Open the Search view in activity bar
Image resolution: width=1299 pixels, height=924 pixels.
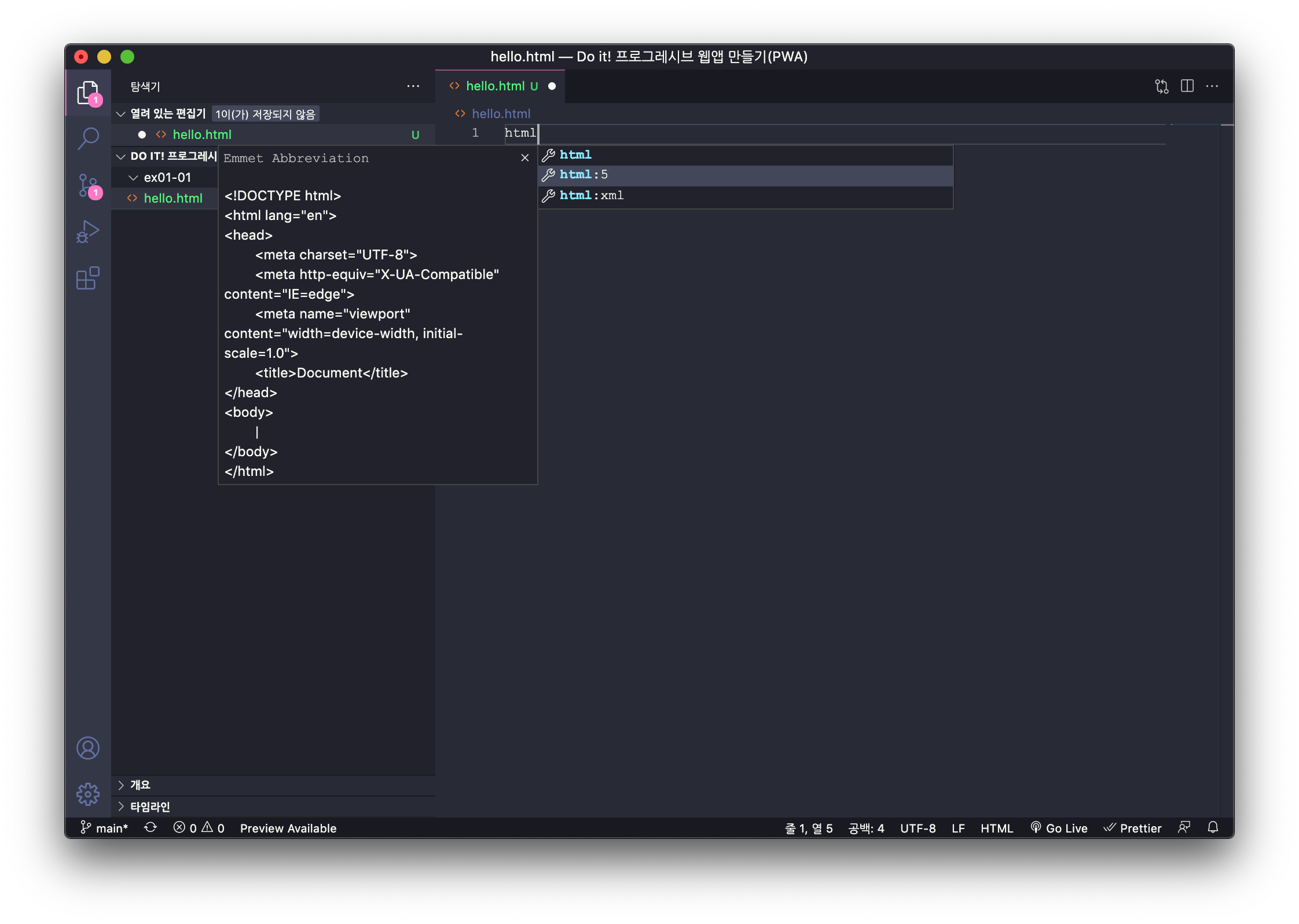tap(88, 139)
